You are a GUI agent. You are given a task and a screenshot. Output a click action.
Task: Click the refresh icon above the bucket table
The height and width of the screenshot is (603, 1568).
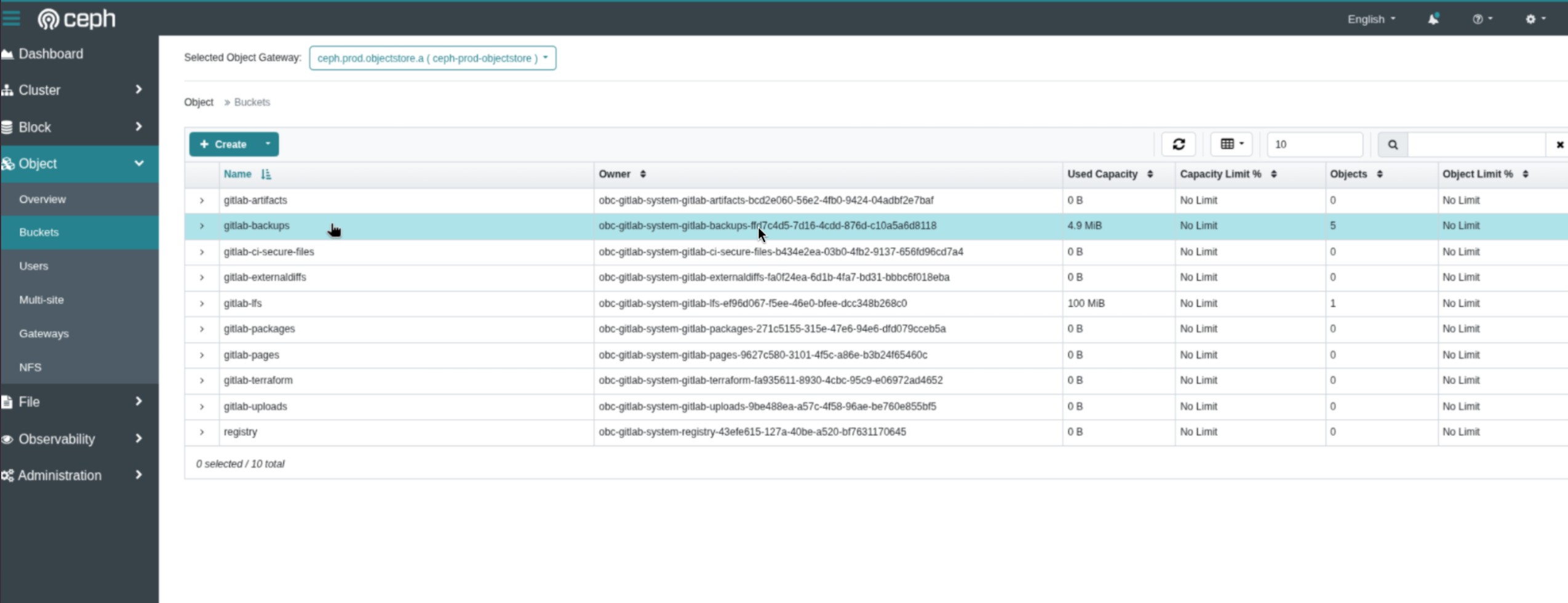click(1179, 144)
